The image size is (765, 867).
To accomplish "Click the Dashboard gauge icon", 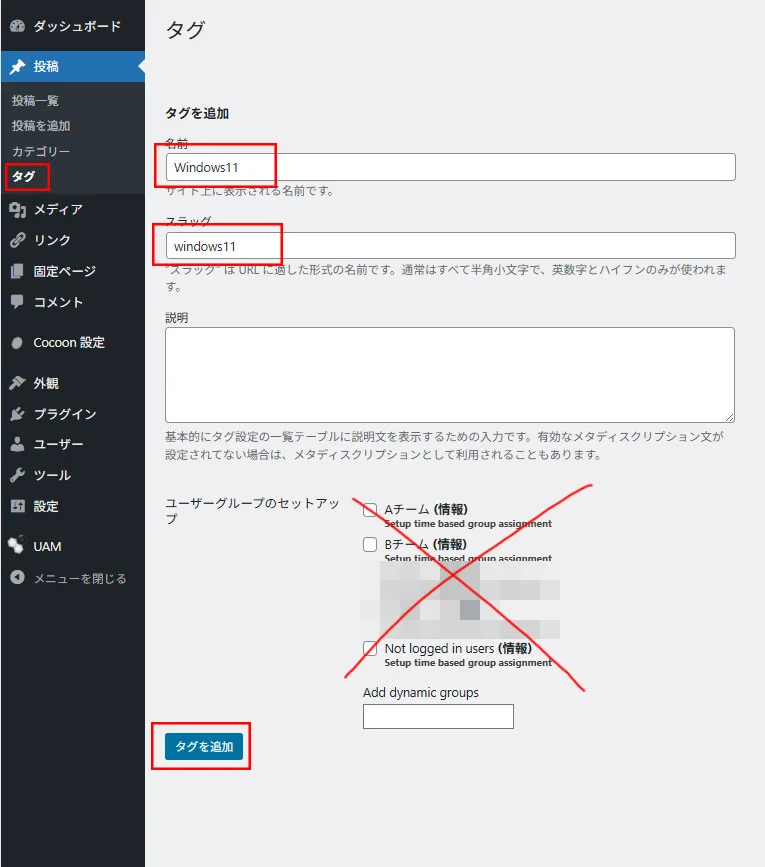I will tap(17, 26).
